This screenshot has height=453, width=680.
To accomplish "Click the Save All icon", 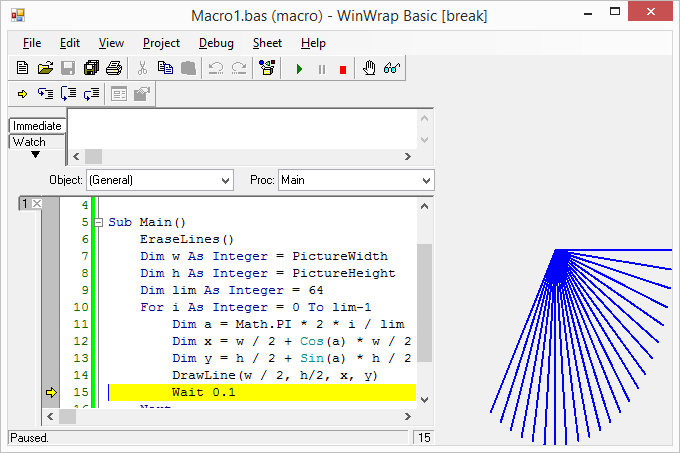I will (x=91, y=68).
